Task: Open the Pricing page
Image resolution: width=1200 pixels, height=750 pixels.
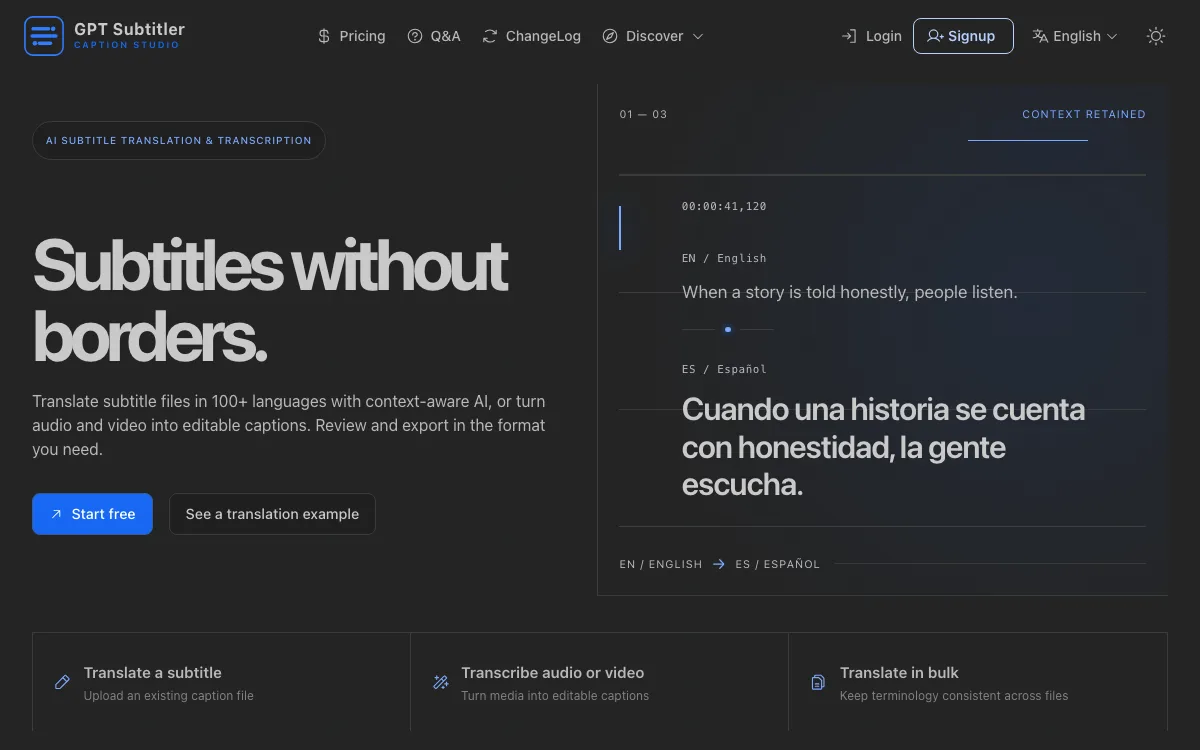Action: 351,36
